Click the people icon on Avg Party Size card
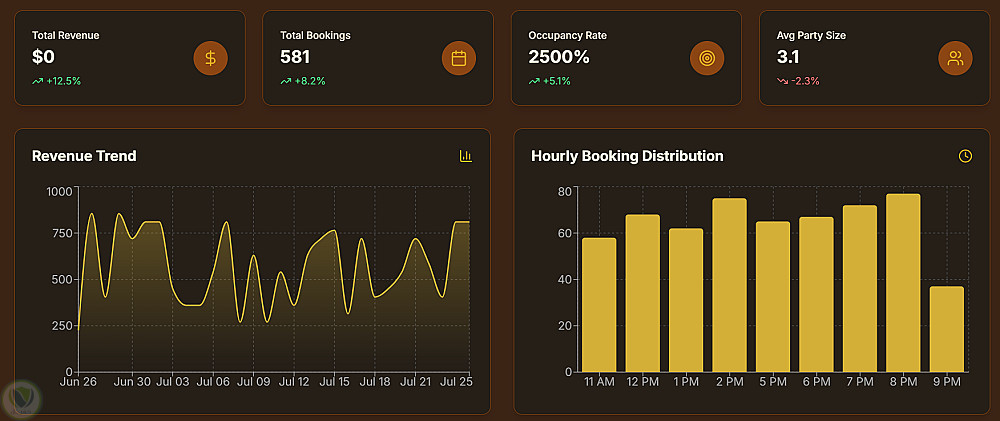The width and height of the screenshot is (1000, 421). (x=955, y=59)
